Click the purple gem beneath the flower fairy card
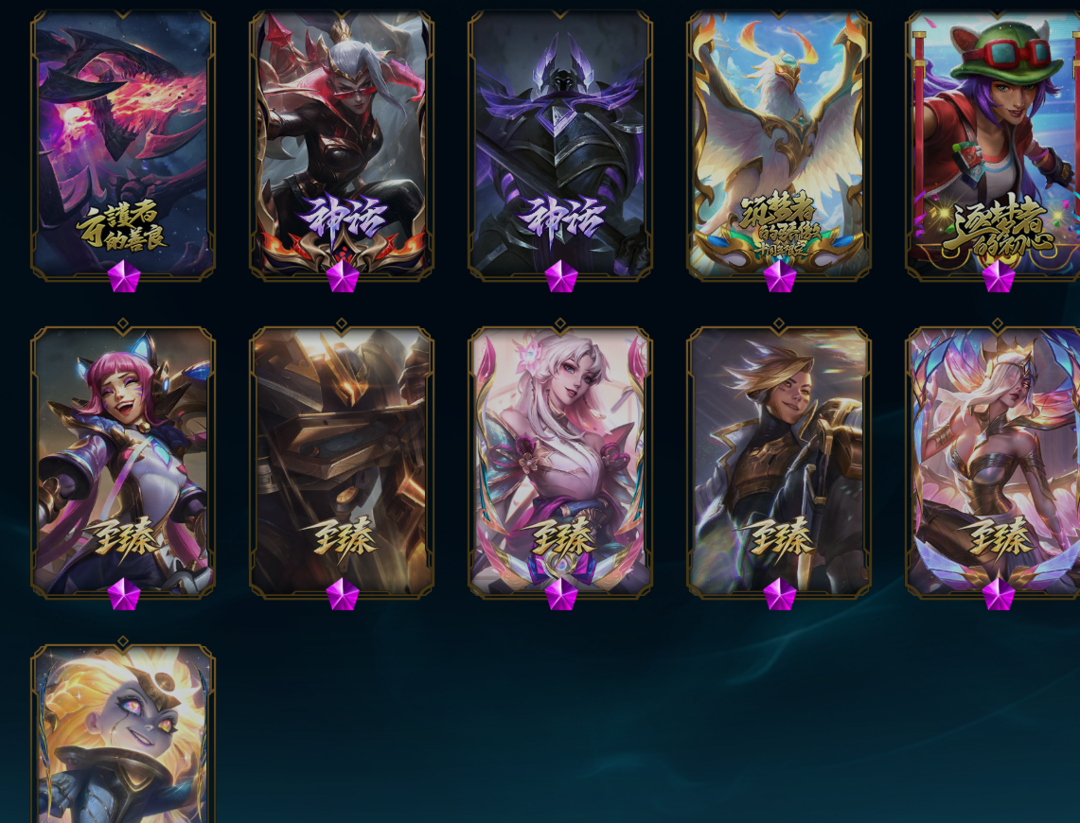Screen dimensions: 1080x823 point(561,594)
